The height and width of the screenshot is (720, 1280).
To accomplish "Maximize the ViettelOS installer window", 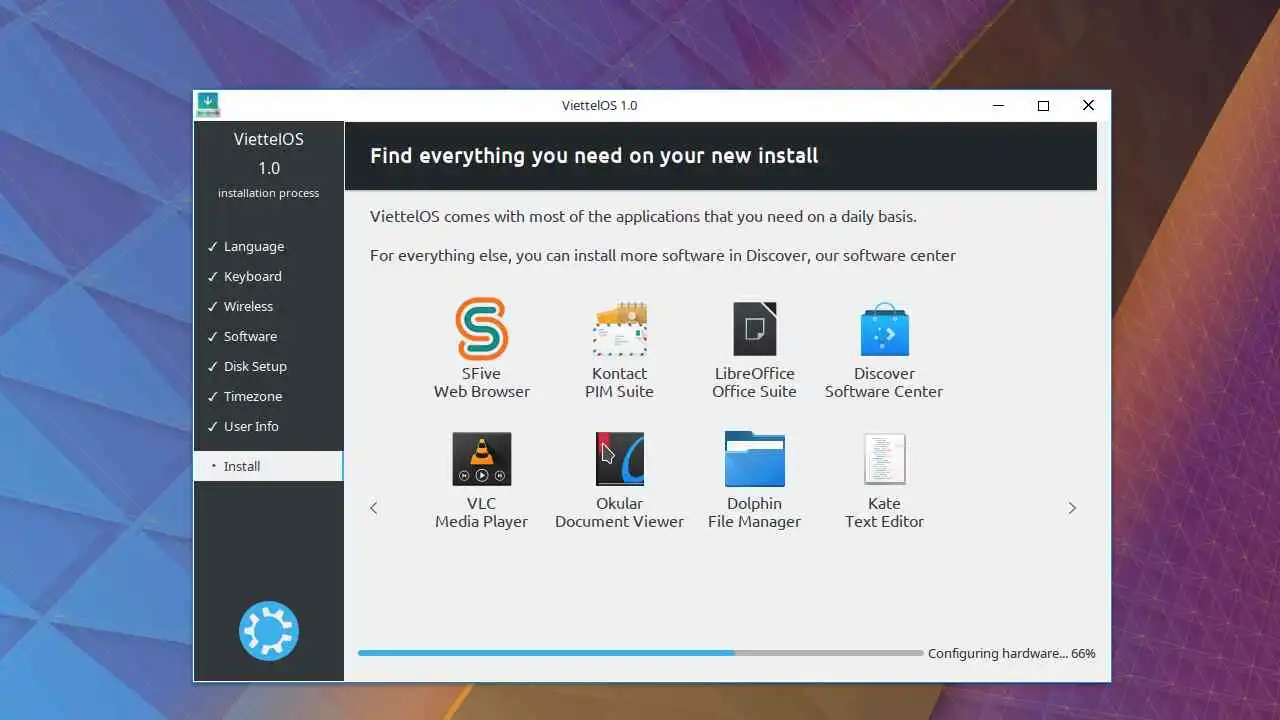I will pyautogui.click(x=1043, y=105).
